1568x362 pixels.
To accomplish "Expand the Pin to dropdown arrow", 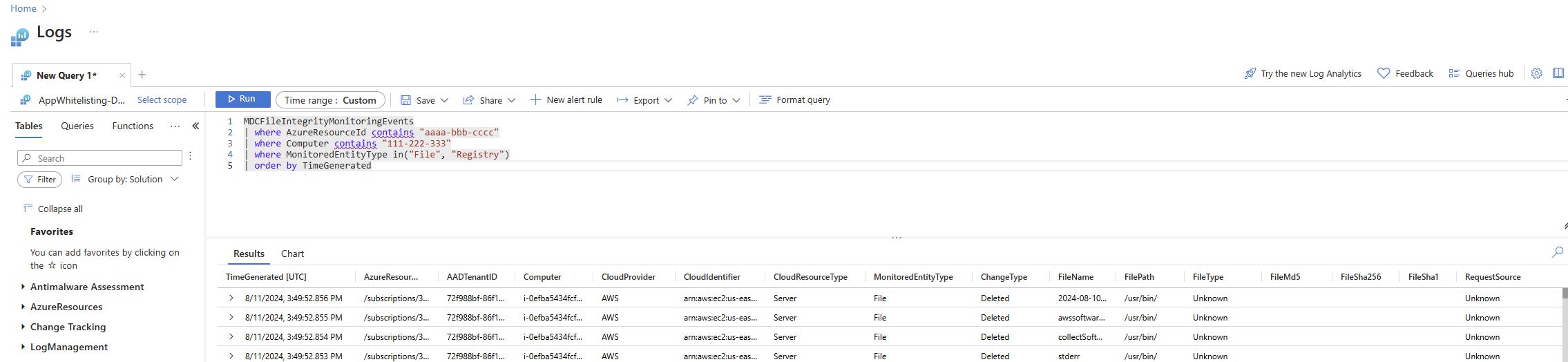I will pyautogui.click(x=736, y=100).
